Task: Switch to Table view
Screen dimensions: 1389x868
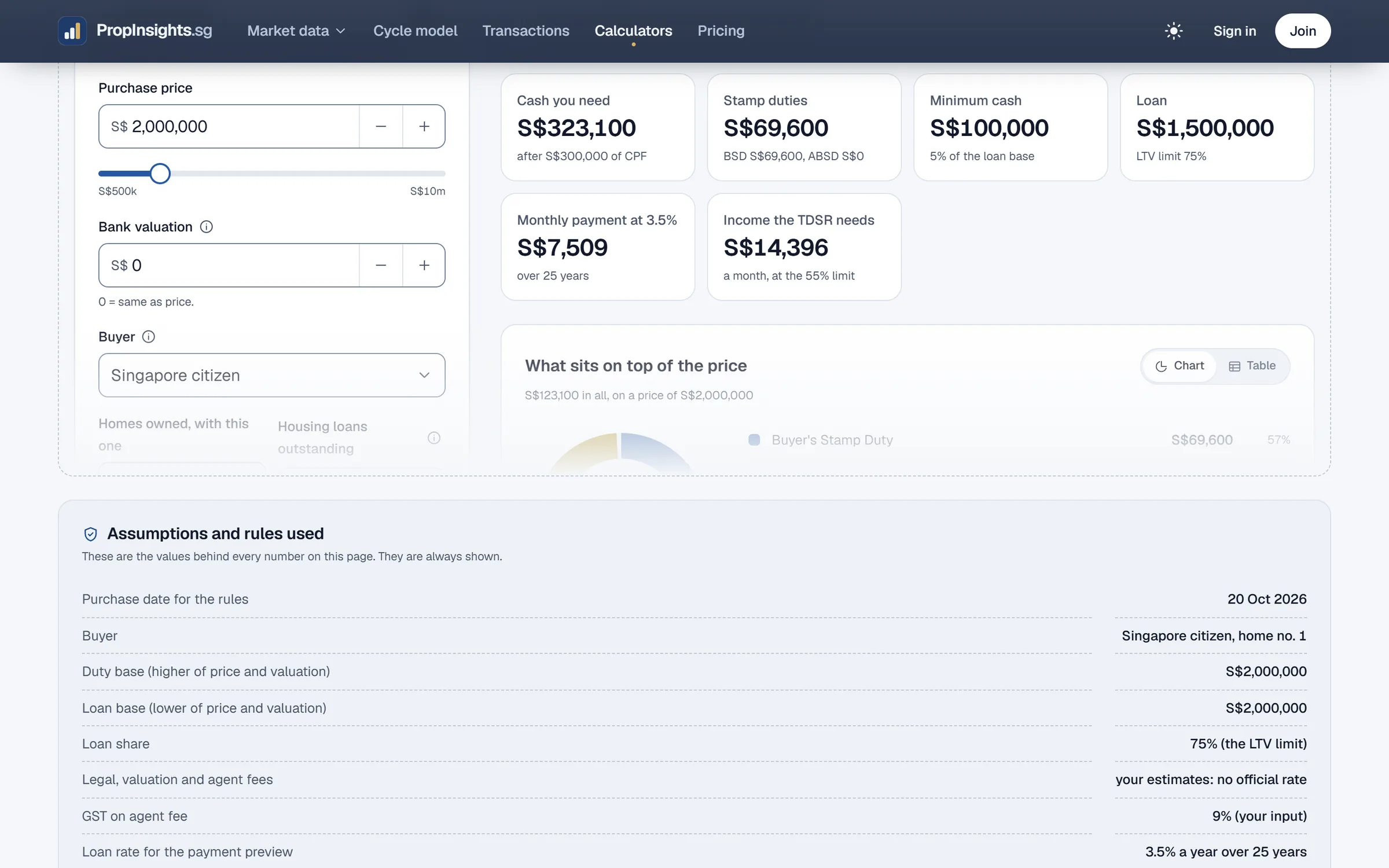Action: (1252, 366)
